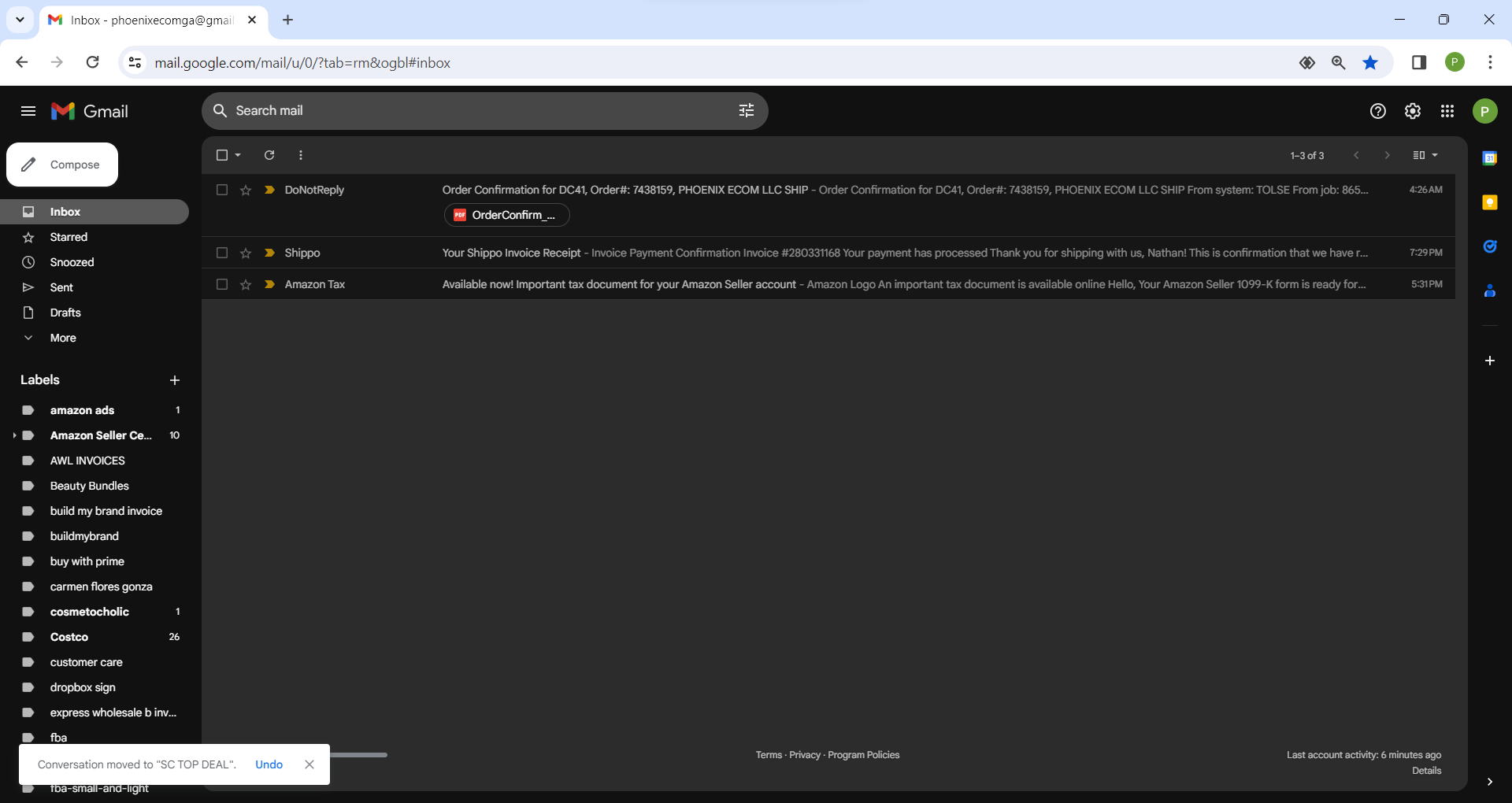The image size is (1512, 803).
Task: Open Google Calendar side panel icon
Action: [x=1490, y=158]
